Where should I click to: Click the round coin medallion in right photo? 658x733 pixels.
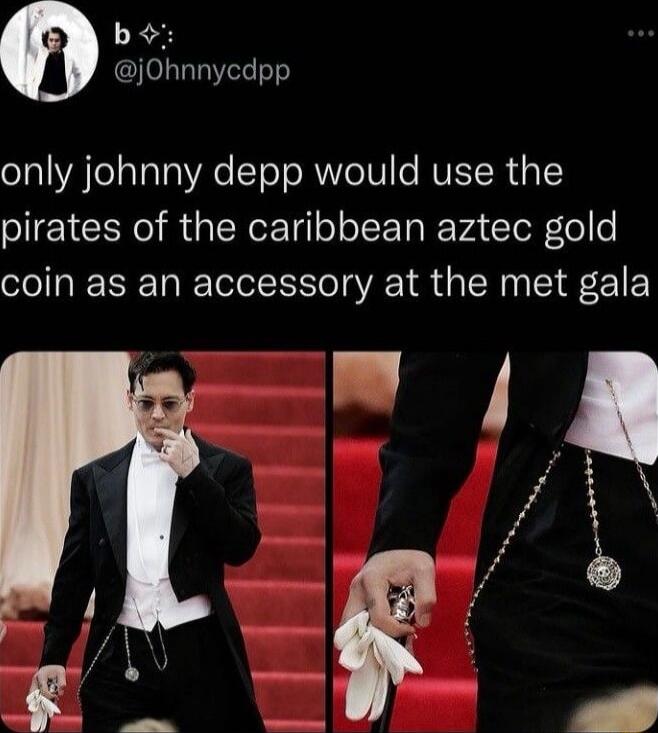[x=604, y=571]
